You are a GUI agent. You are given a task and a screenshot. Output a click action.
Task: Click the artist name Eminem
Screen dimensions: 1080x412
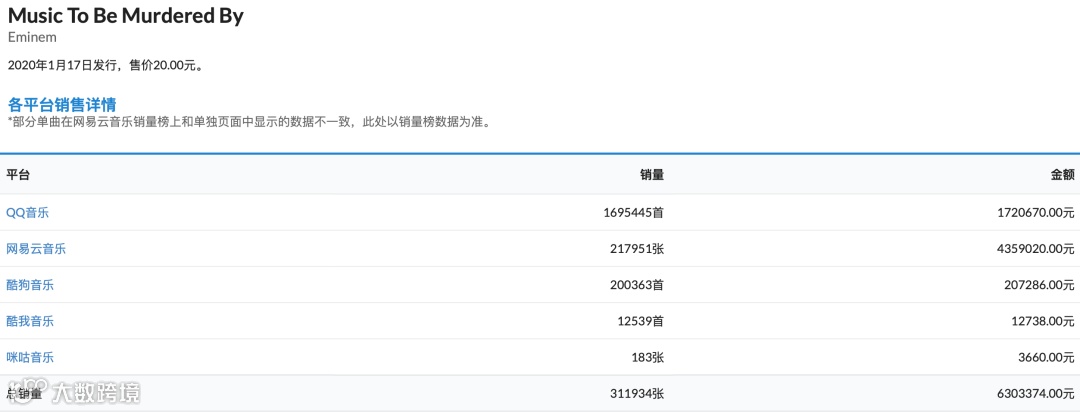point(32,37)
